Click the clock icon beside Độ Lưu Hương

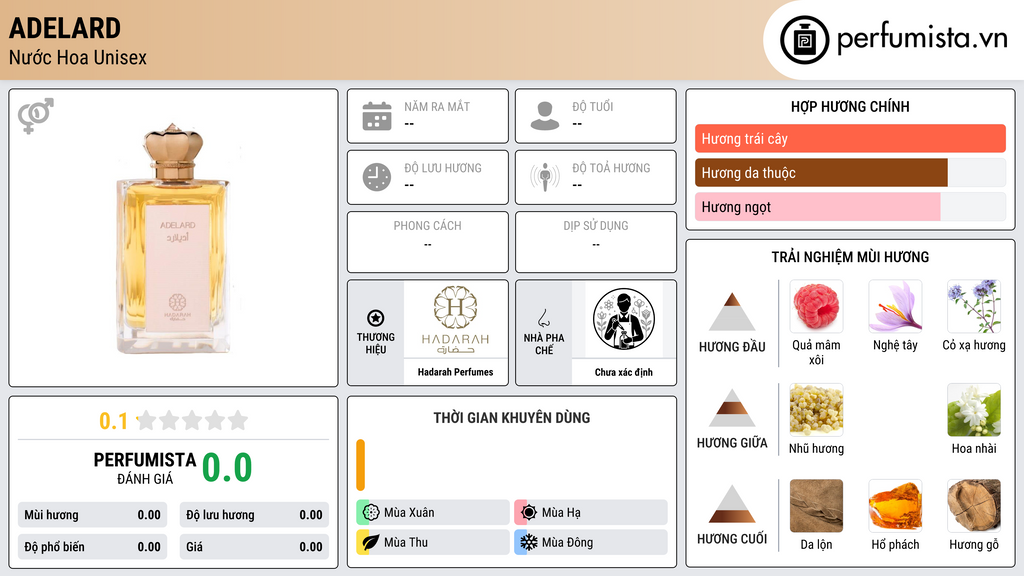pos(377,177)
